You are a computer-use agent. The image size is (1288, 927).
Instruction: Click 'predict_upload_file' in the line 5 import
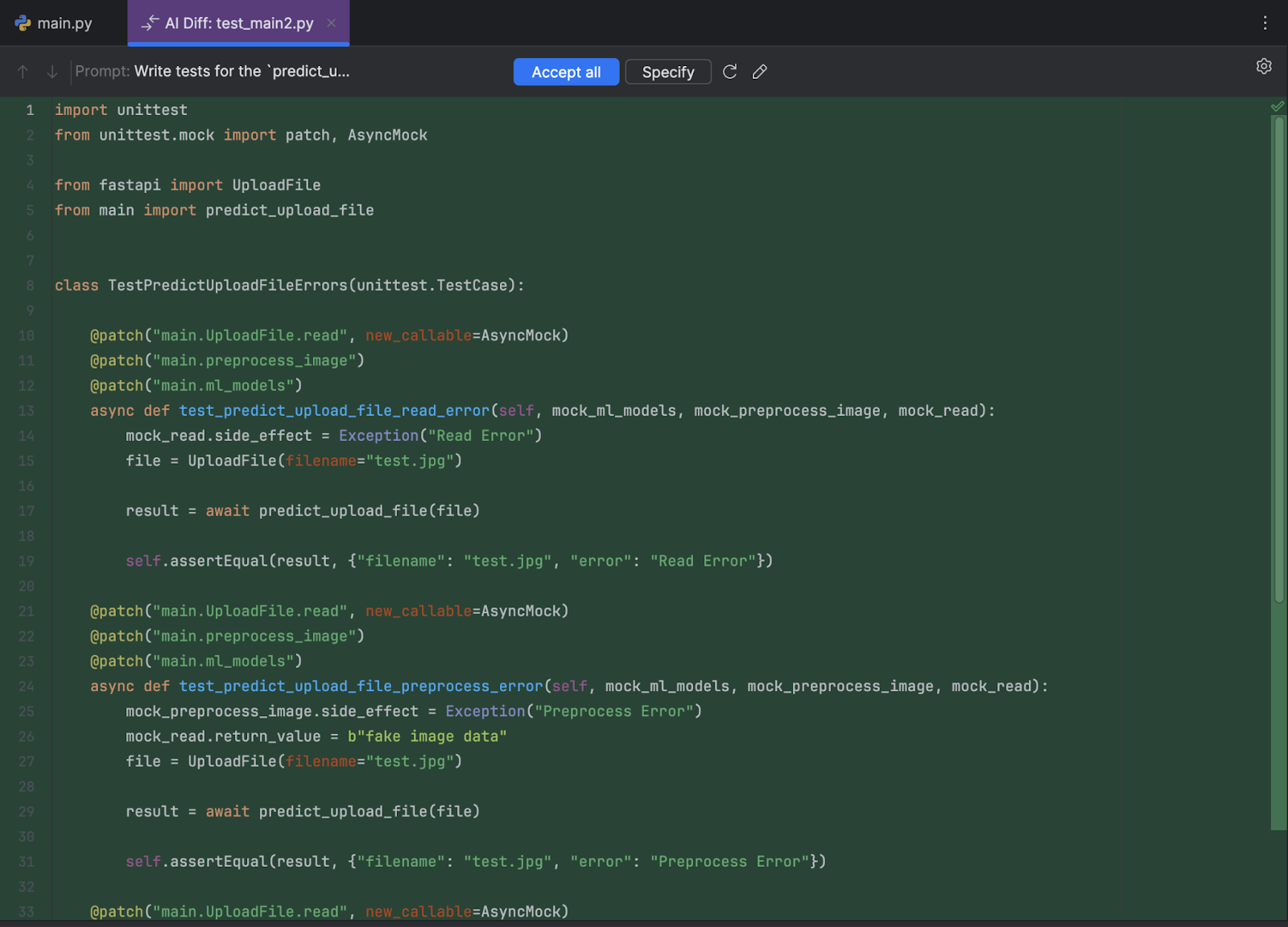coord(290,210)
